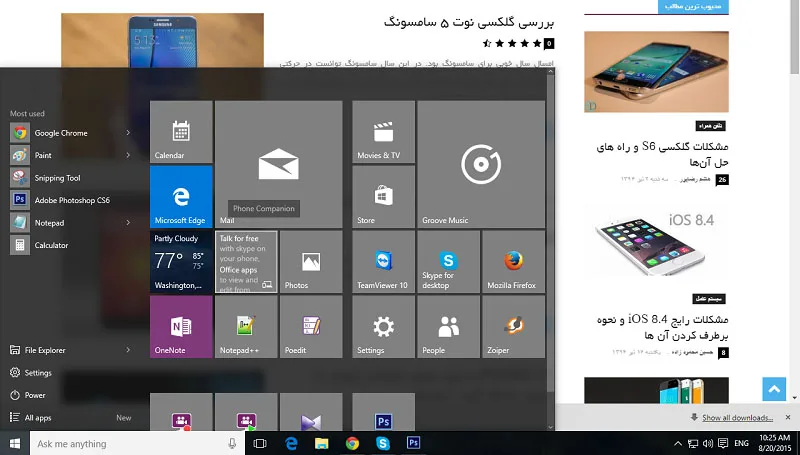Viewport: 800px width, 455px height.
Task: Expand Notepad jump list arrow
Action: click(128, 222)
